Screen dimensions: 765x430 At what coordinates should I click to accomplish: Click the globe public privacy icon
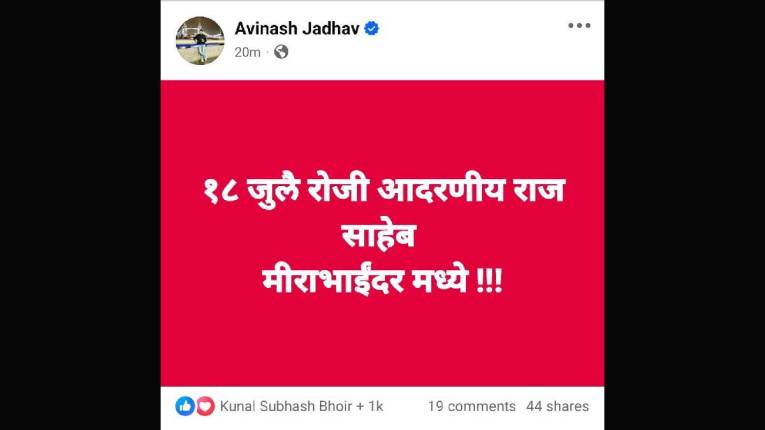pos(281,52)
